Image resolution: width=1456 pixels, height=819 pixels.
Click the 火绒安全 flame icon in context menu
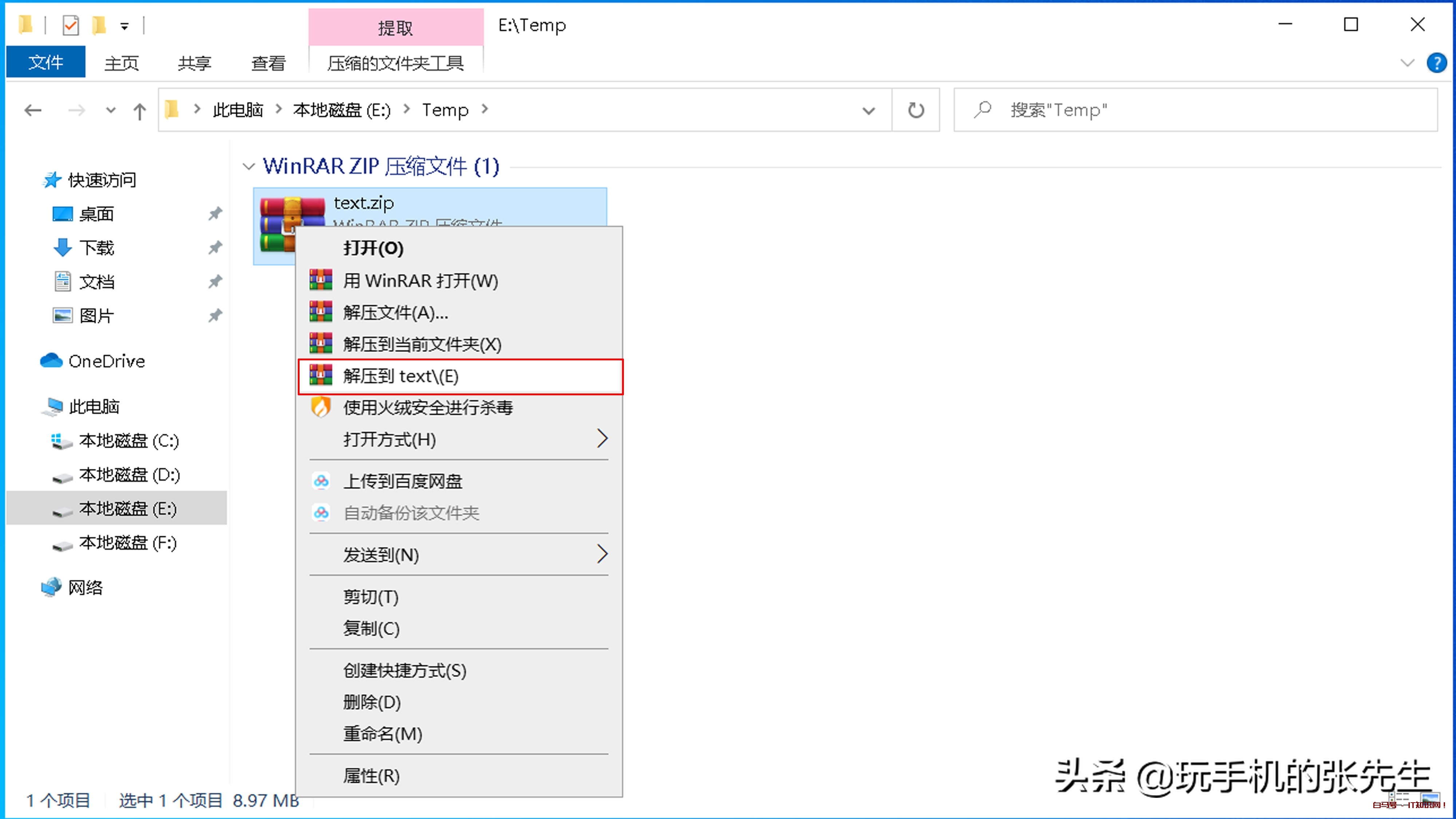coord(321,408)
